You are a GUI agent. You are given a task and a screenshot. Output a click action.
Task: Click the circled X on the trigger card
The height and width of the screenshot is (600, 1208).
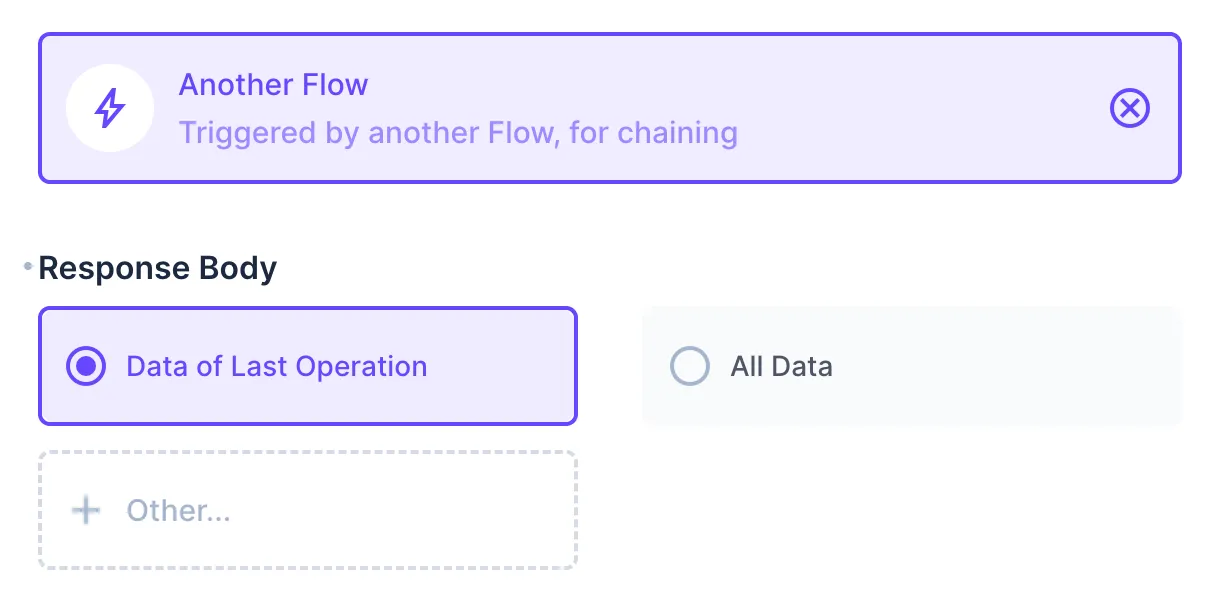1130,109
